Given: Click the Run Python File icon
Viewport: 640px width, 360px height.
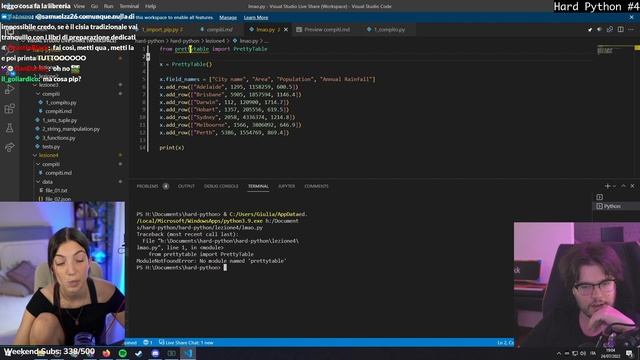Looking at the screenshot, I should [x=590, y=29].
